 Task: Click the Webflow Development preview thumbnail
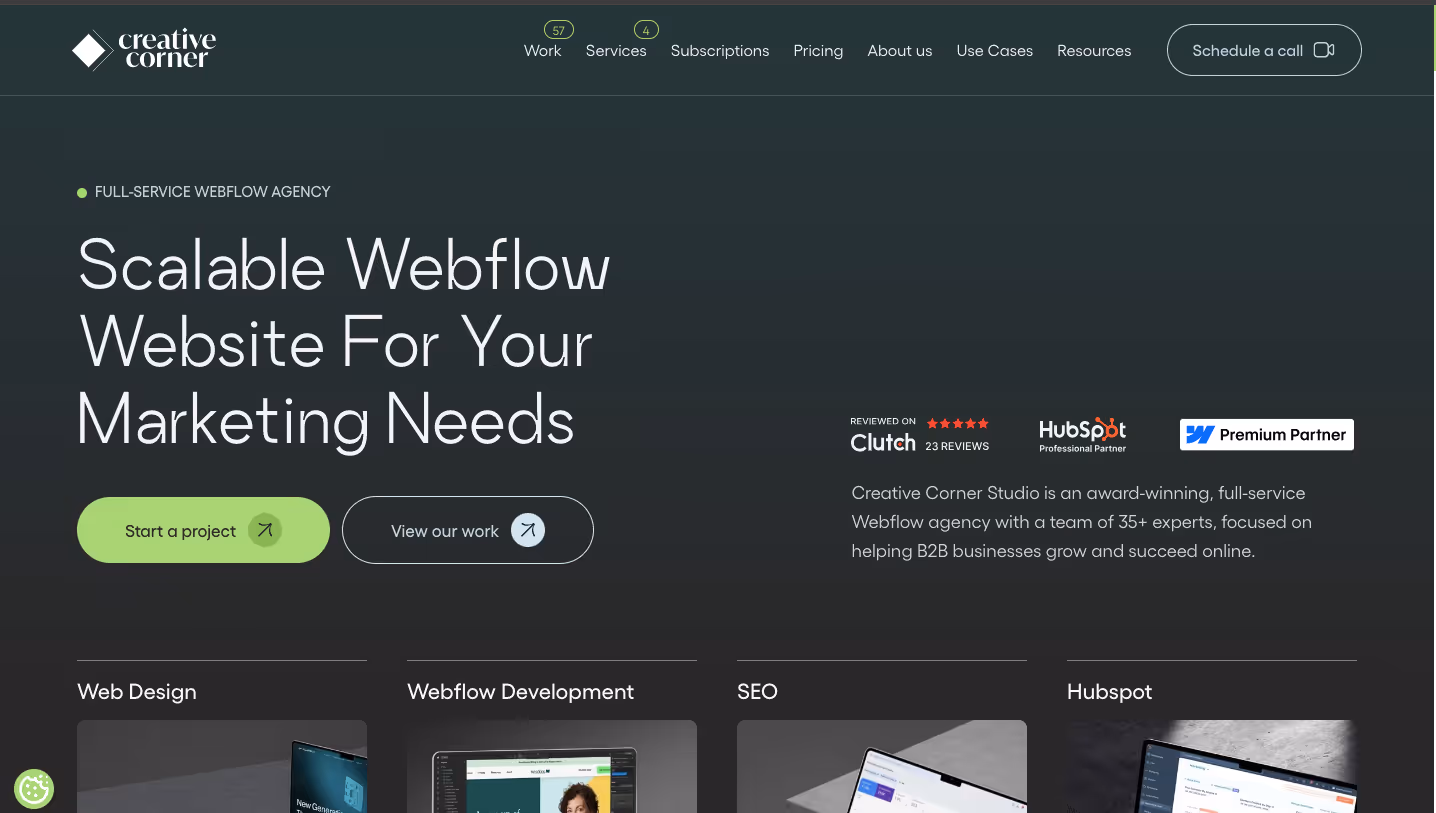(552, 766)
